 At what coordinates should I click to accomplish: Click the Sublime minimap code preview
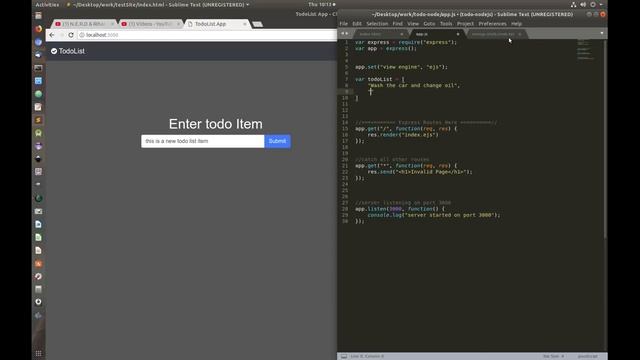586,50
